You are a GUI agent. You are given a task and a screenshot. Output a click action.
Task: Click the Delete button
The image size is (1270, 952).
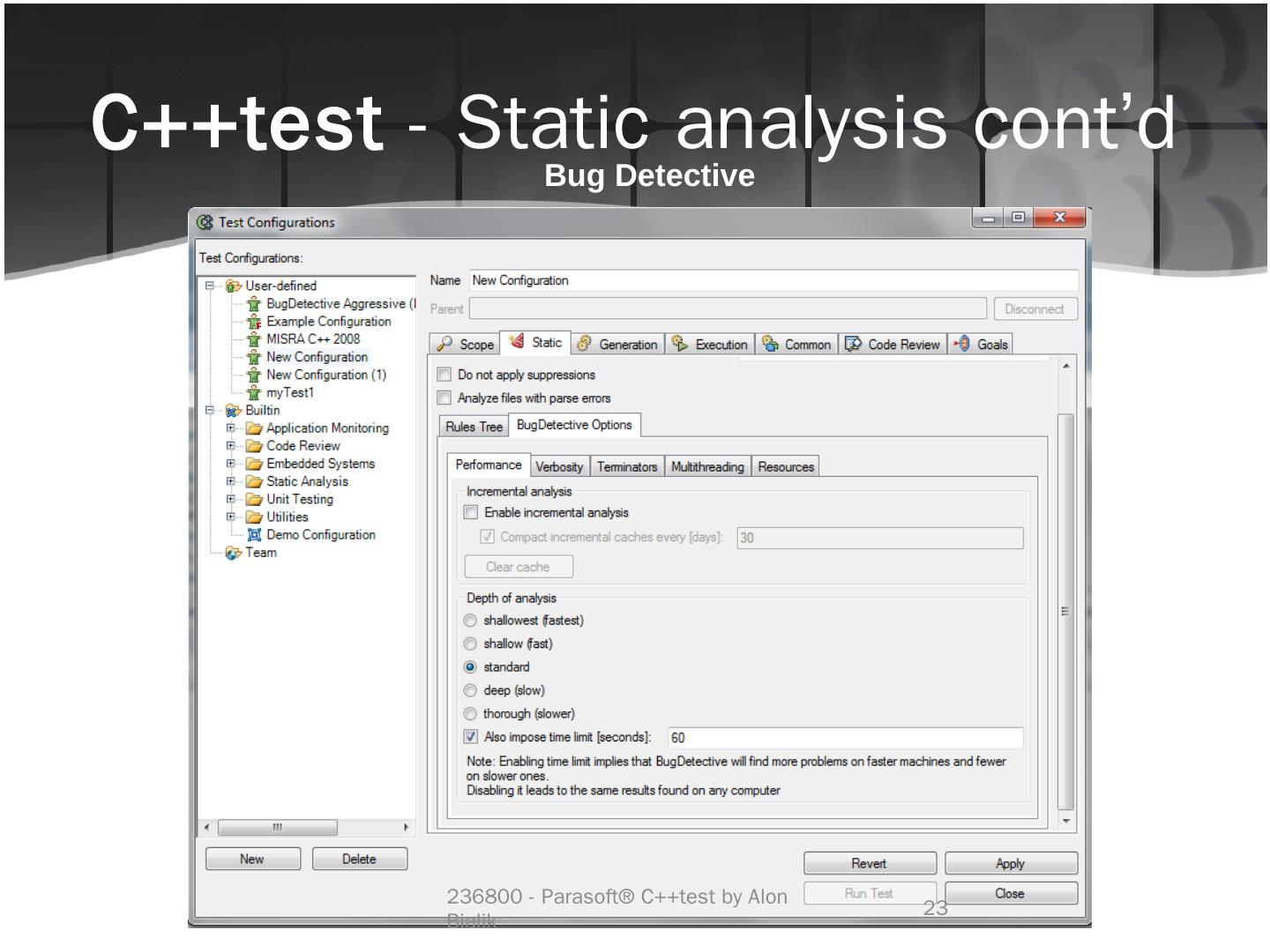[x=360, y=859]
